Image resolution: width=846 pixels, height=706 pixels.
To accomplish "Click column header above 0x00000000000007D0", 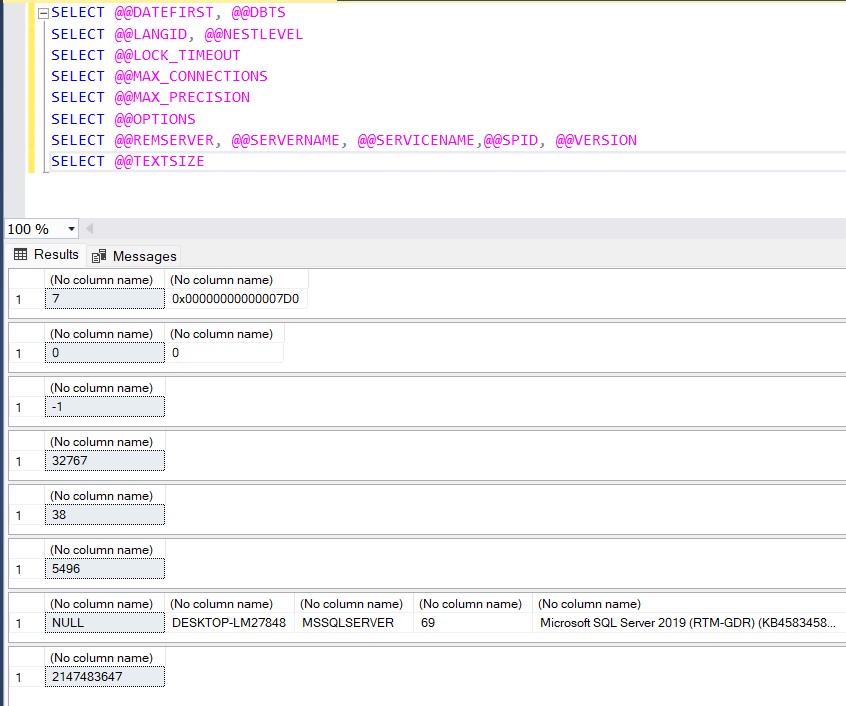I will coord(236,280).
